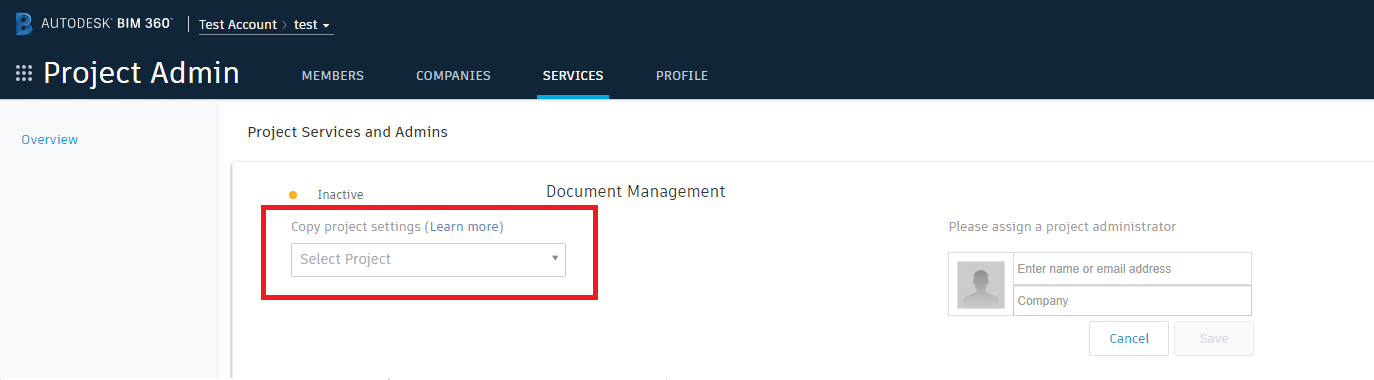Click the Copy project settings label
This screenshot has width=1374, height=380.
(x=356, y=227)
